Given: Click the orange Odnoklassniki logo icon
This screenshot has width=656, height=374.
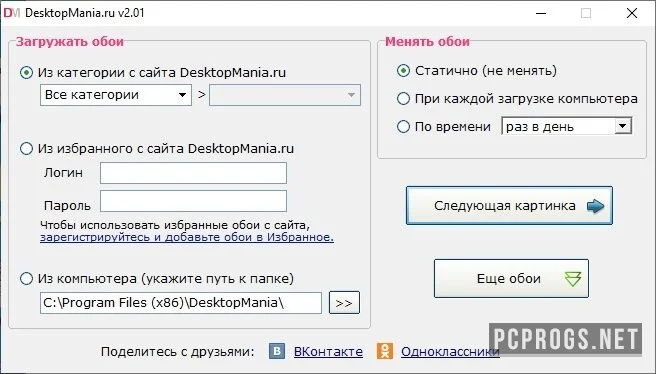Looking at the screenshot, I should click(x=385, y=351).
